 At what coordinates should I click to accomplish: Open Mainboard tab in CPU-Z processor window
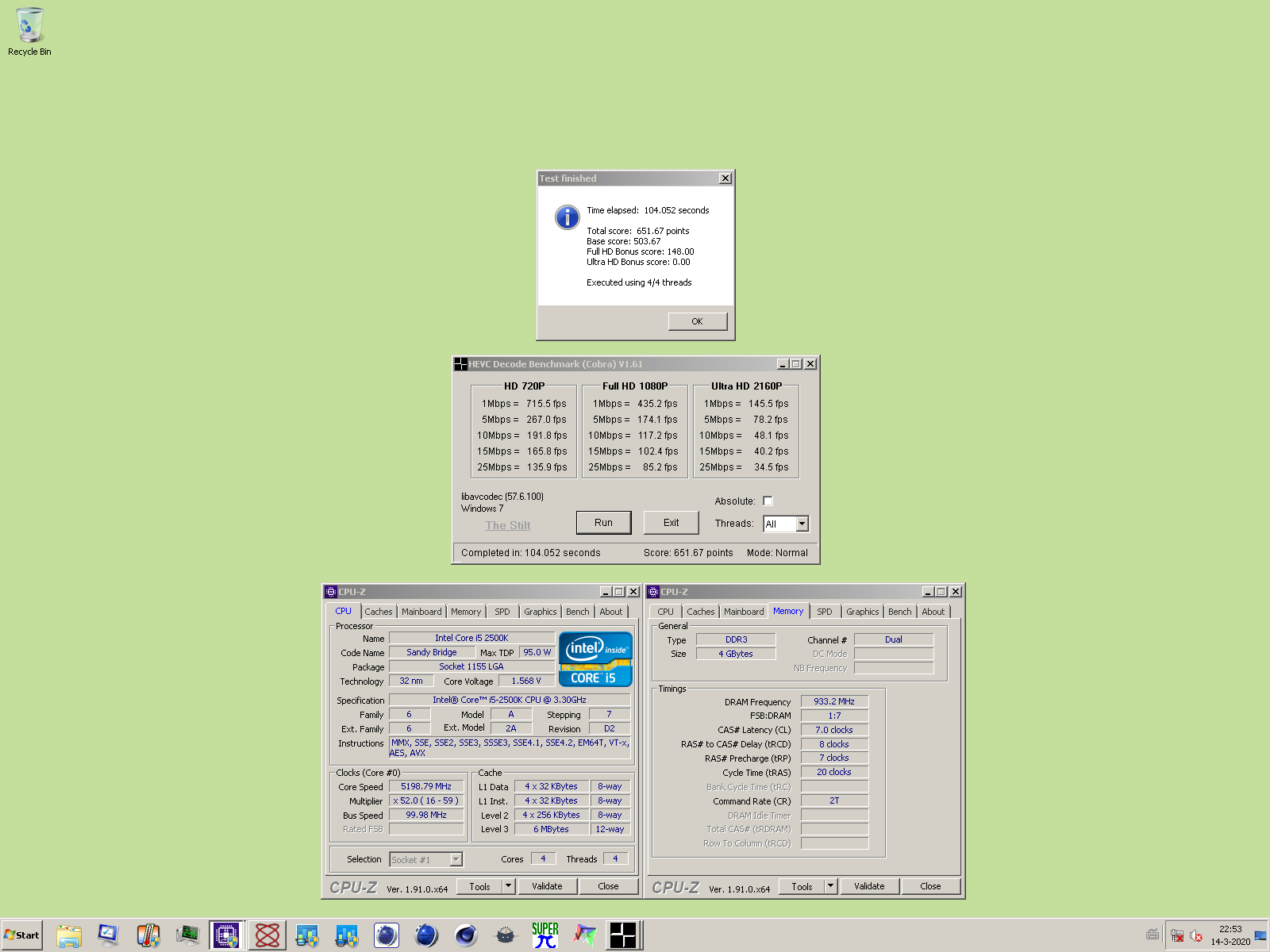(x=421, y=612)
